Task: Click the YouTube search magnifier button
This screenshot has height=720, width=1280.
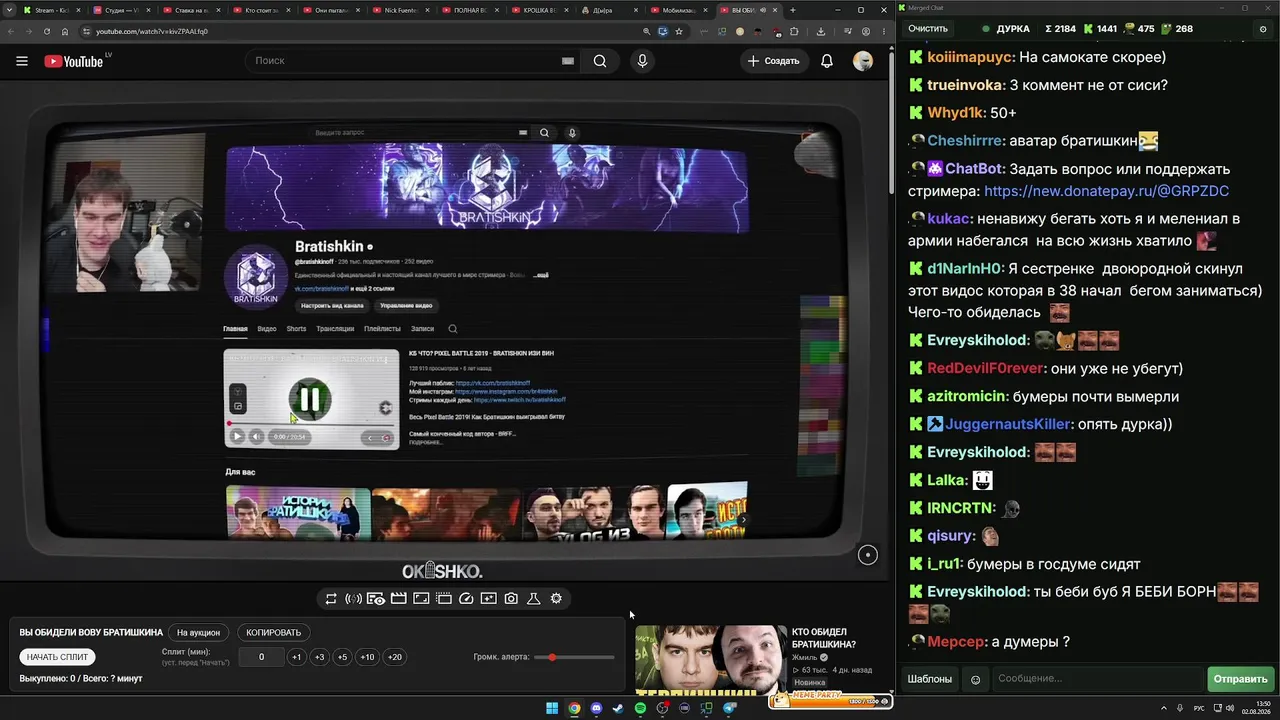Action: [x=600, y=61]
